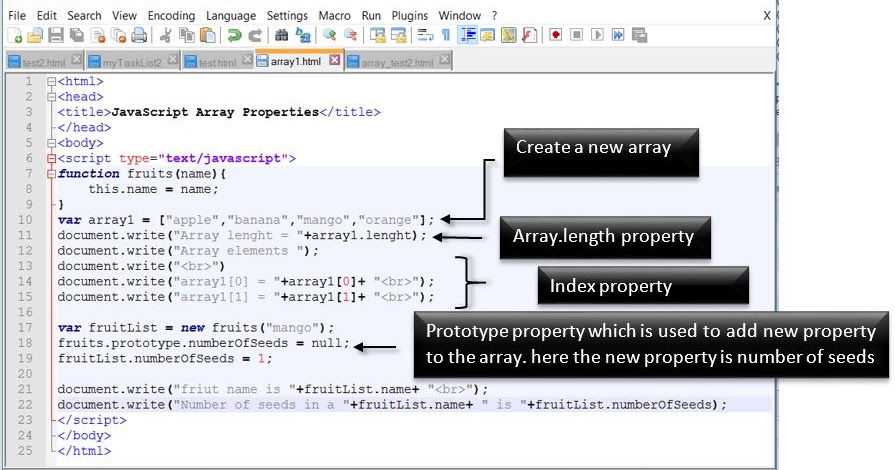Collapse the <script> fold on line 6
Viewport: 895px width, 470px height.
pos(51,159)
